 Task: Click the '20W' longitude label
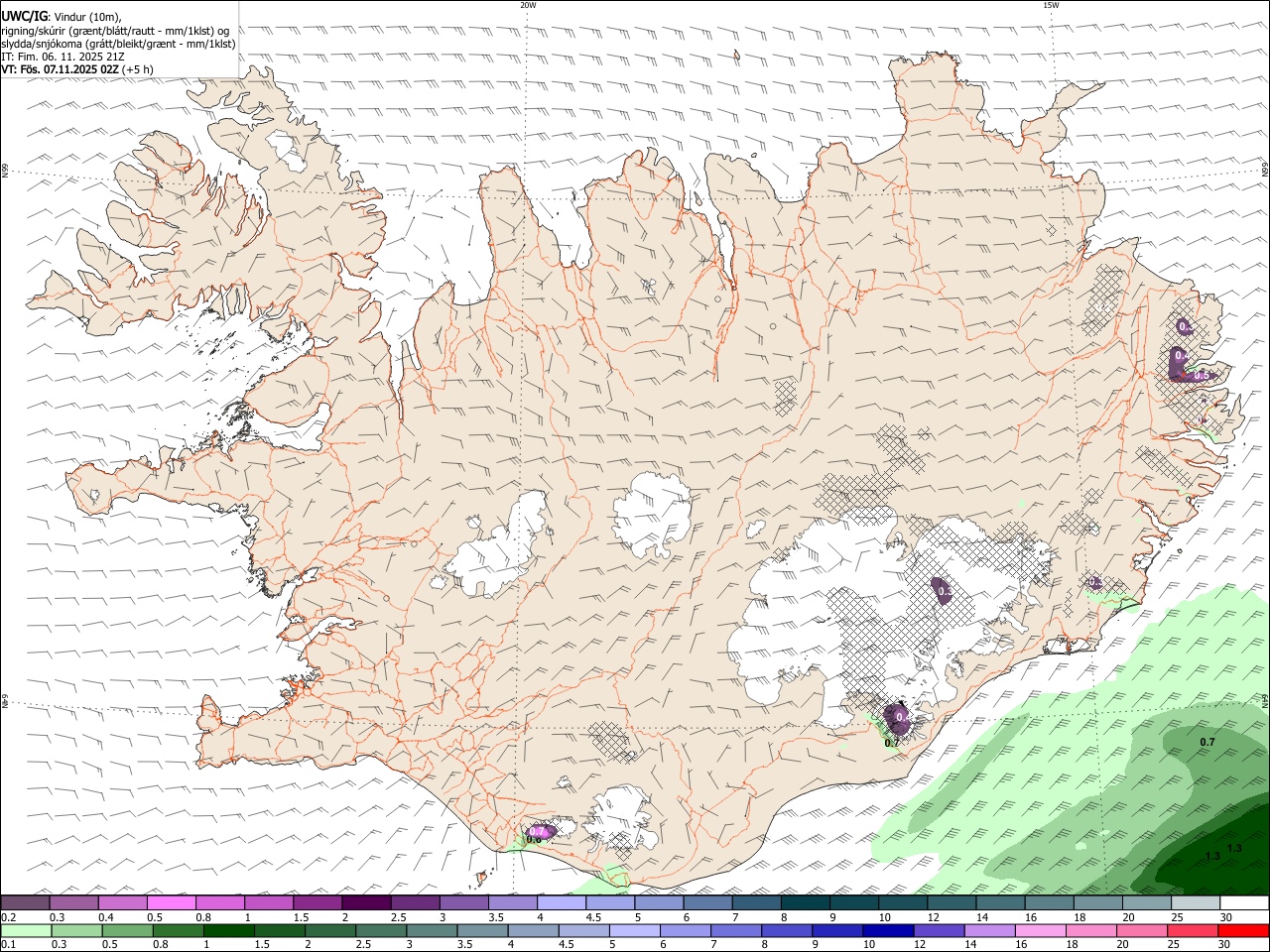click(x=528, y=5)
